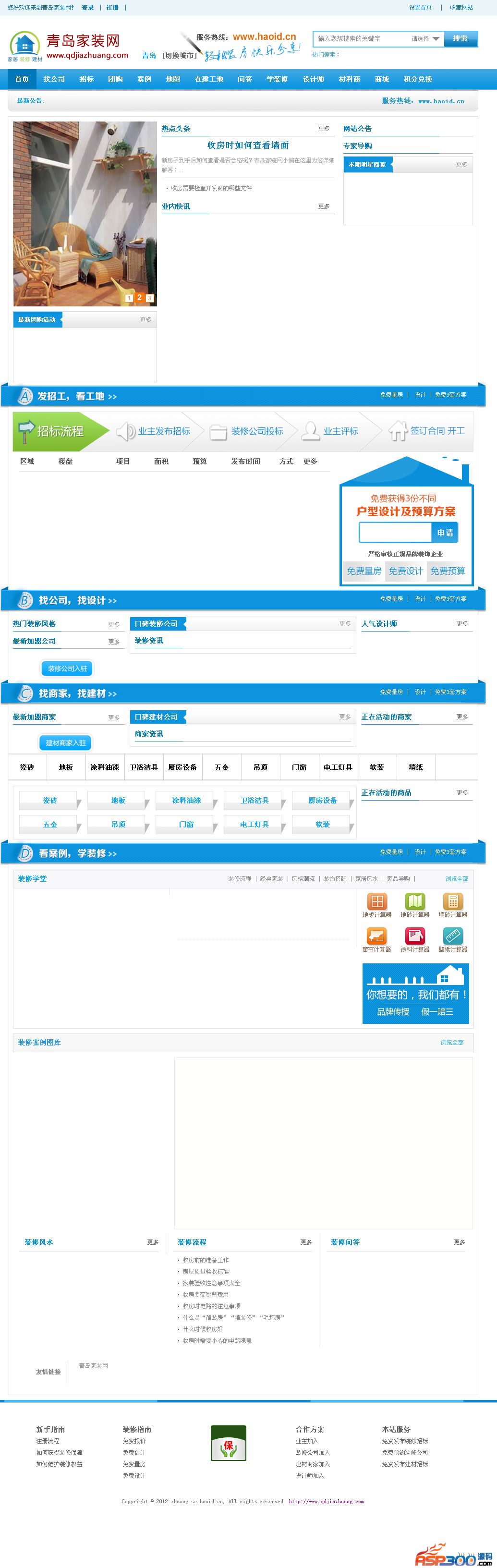Open 积分兑换 in the main navigation
Screen dimensions: 497x1568
coord(418,79)
